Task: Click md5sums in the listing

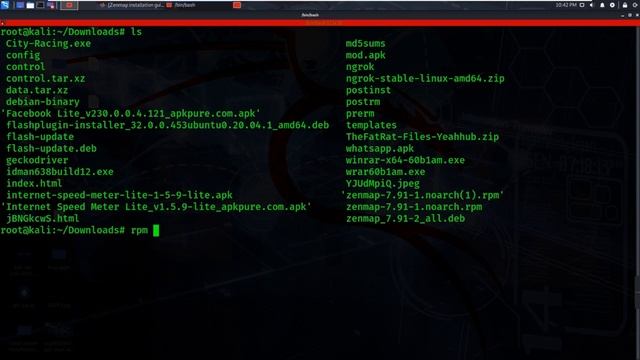Action: (x=366, y=43)
